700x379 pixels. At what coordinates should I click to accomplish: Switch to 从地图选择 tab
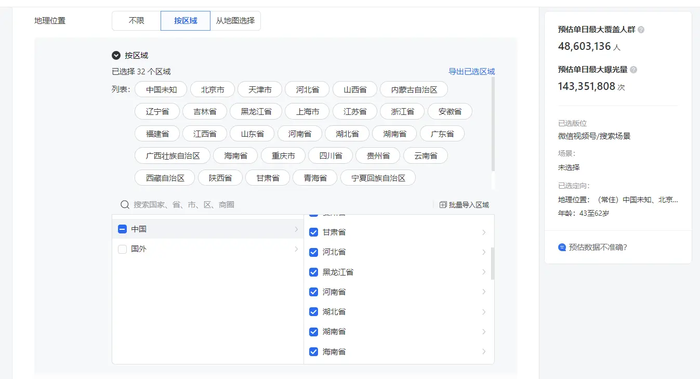(235, 21)
